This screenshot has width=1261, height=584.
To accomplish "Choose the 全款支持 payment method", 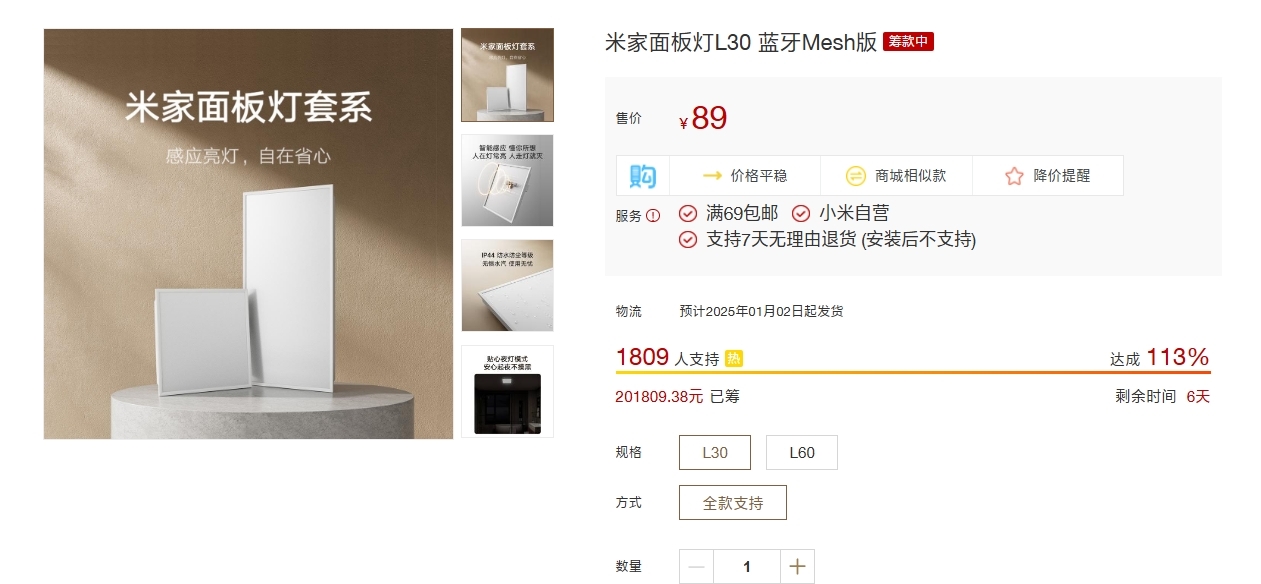I will click(x=733, y=503).
